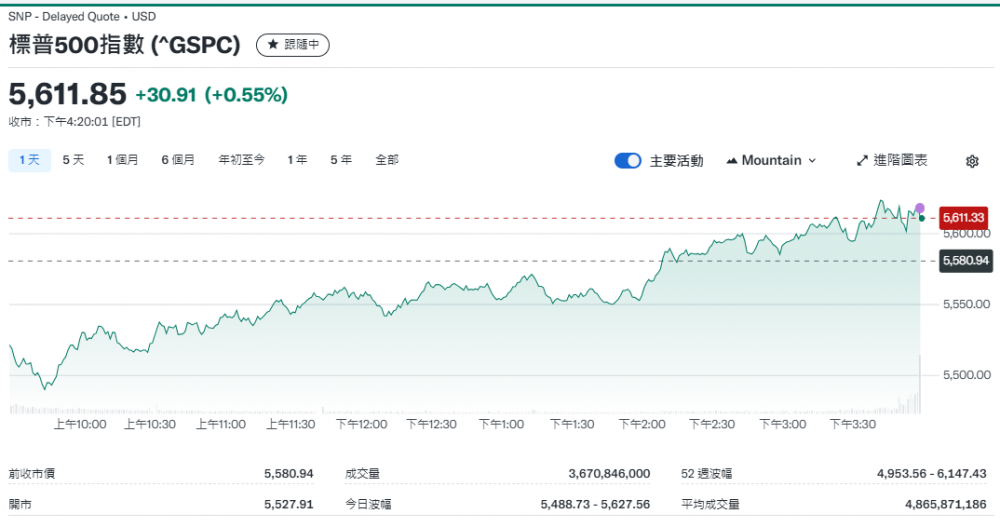The height and width of the screenshot is (527, 1000).
Task: Click the red 5,611.33 current price label
Action: pyautogui.click(x=964, y=217)
